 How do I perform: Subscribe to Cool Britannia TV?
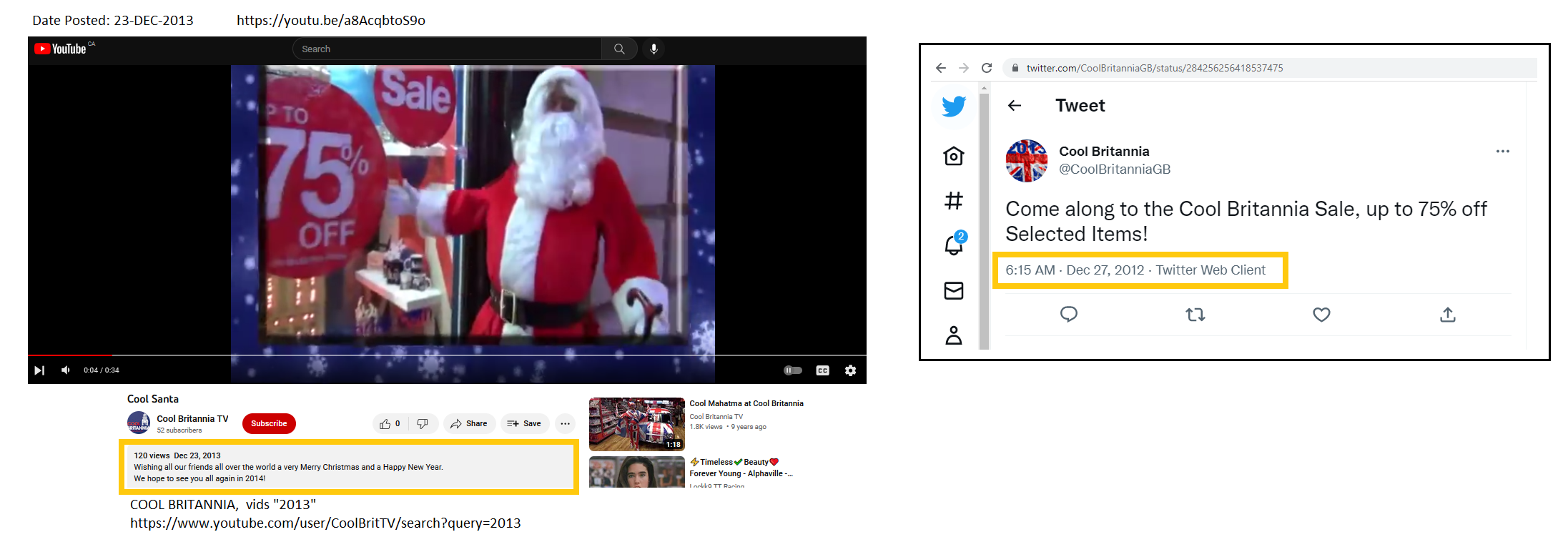(269, 423)
